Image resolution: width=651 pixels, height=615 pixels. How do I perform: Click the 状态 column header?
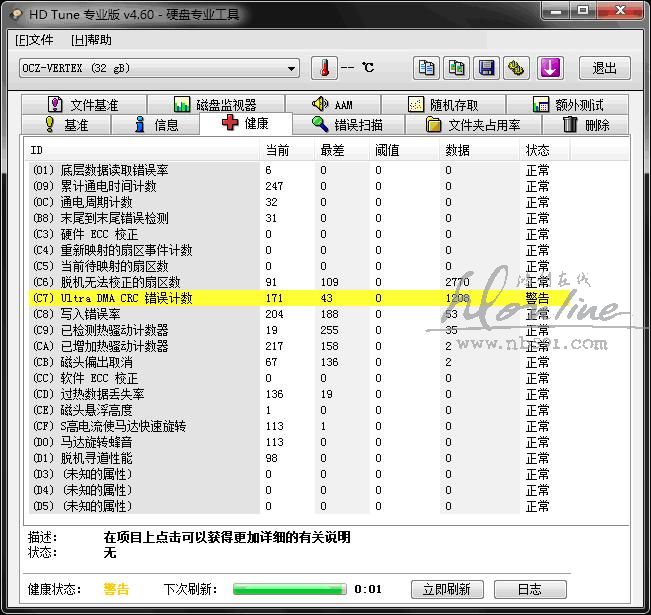click(x=545, y=150)
